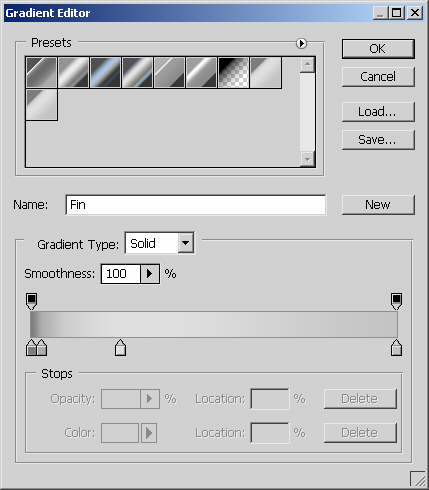Pick the preset in the second row

coord(42,104)
